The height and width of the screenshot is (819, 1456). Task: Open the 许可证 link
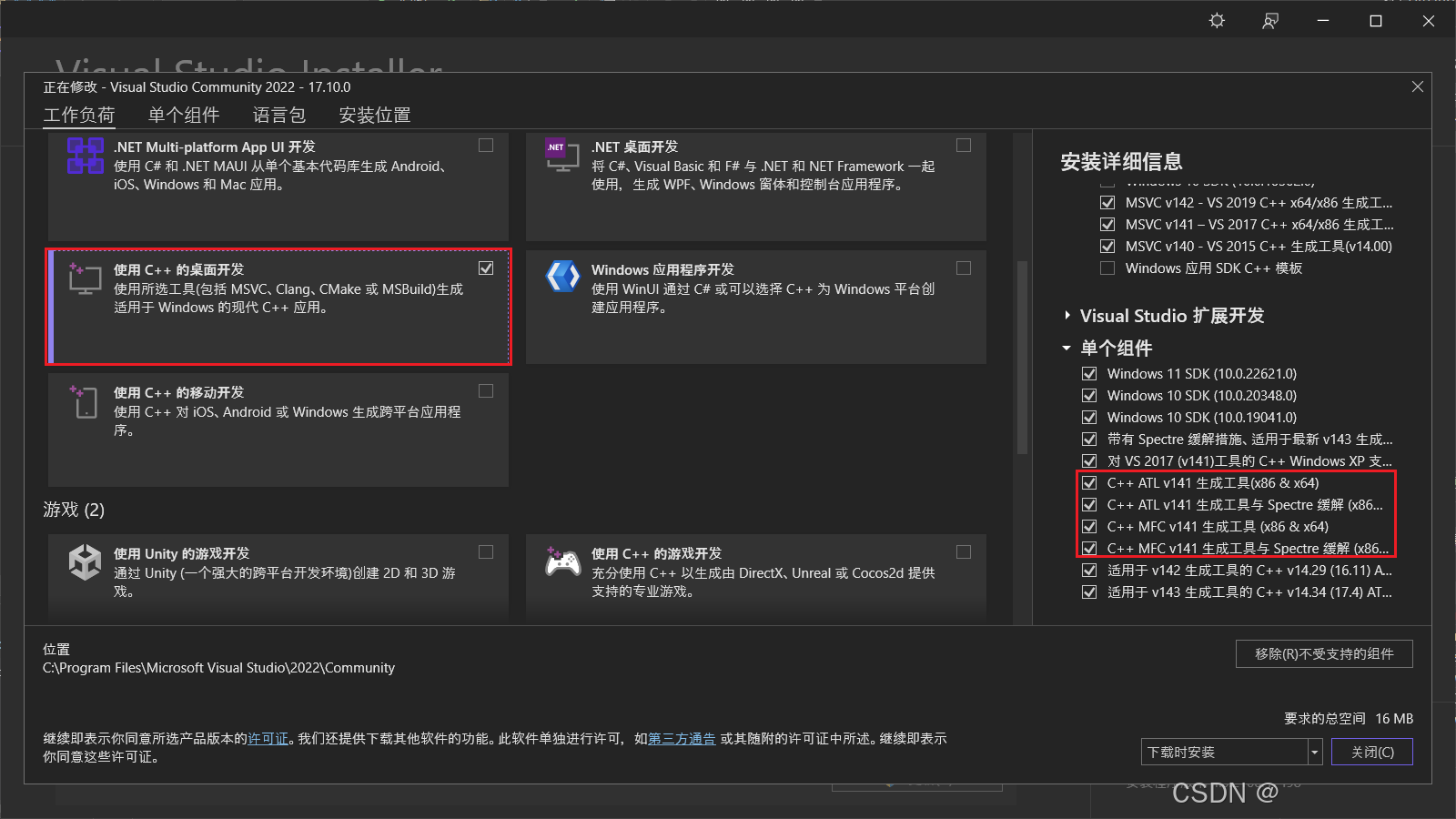[268, 739]
